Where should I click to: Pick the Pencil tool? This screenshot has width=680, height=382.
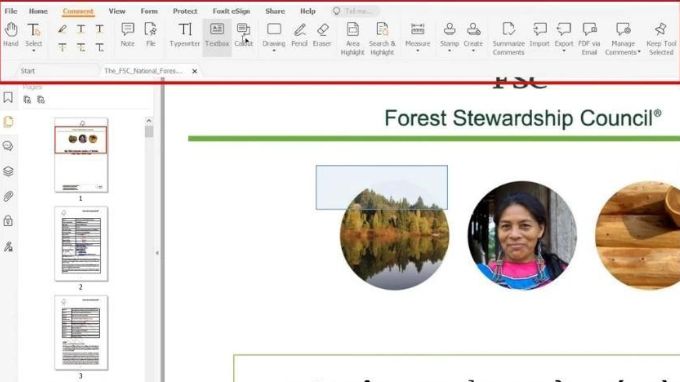(299, 34)
